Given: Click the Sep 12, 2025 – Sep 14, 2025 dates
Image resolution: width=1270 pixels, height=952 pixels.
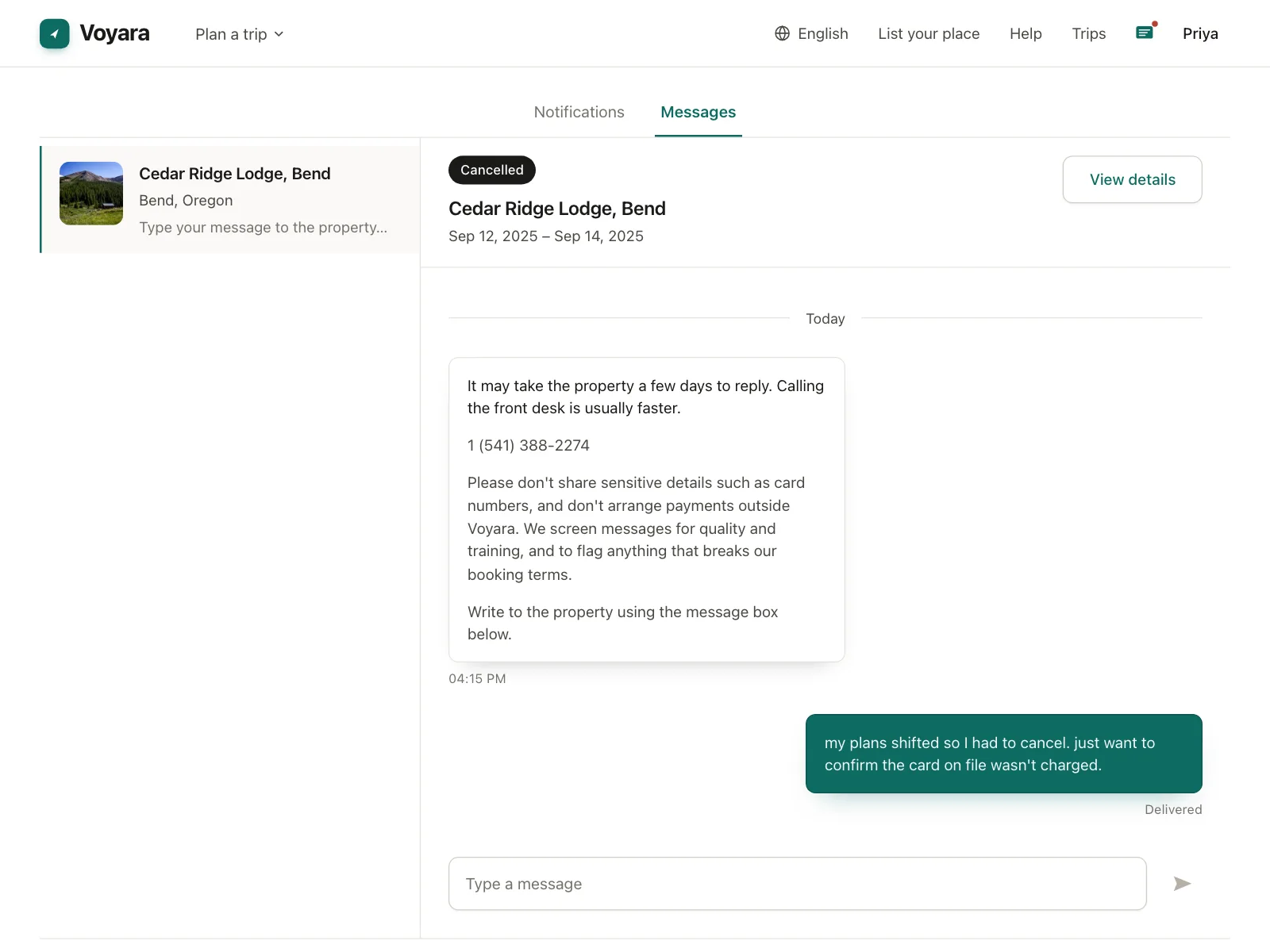Looking at the screenshot, I should coord(546,236).
